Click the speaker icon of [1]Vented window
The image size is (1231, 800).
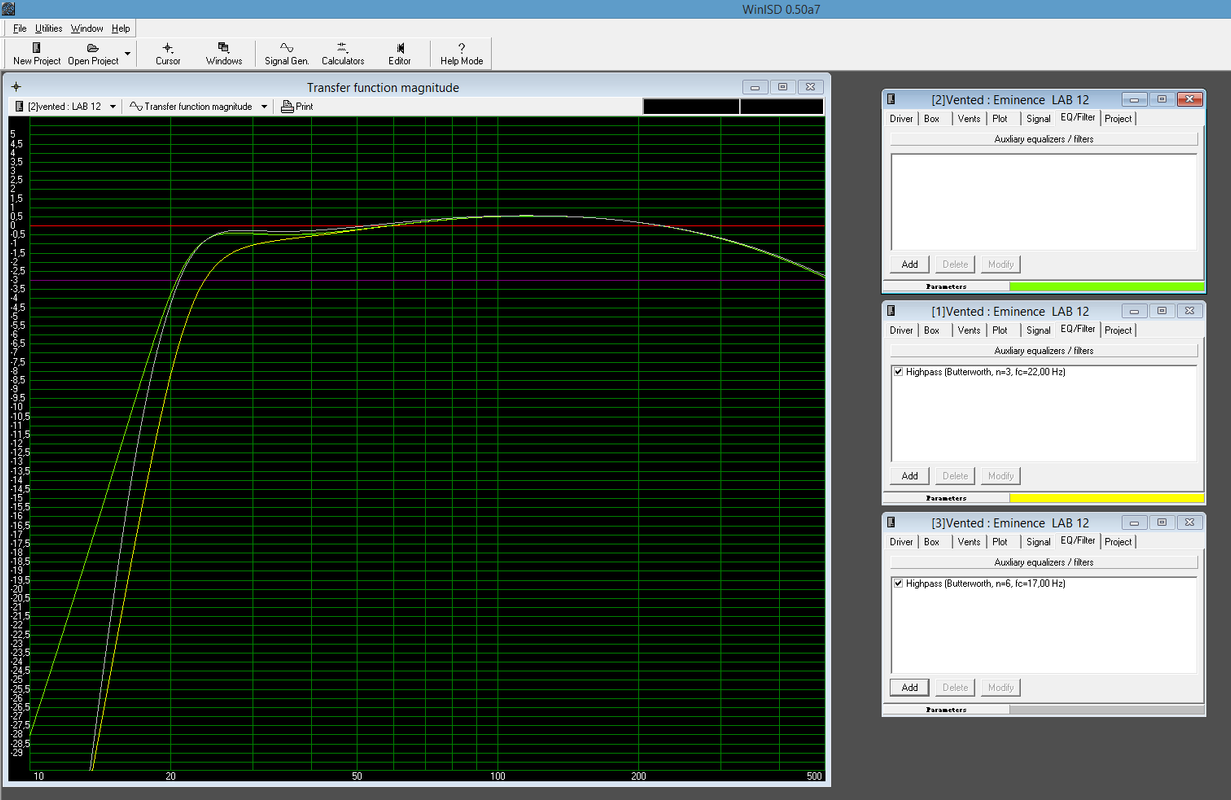point(891,311)
